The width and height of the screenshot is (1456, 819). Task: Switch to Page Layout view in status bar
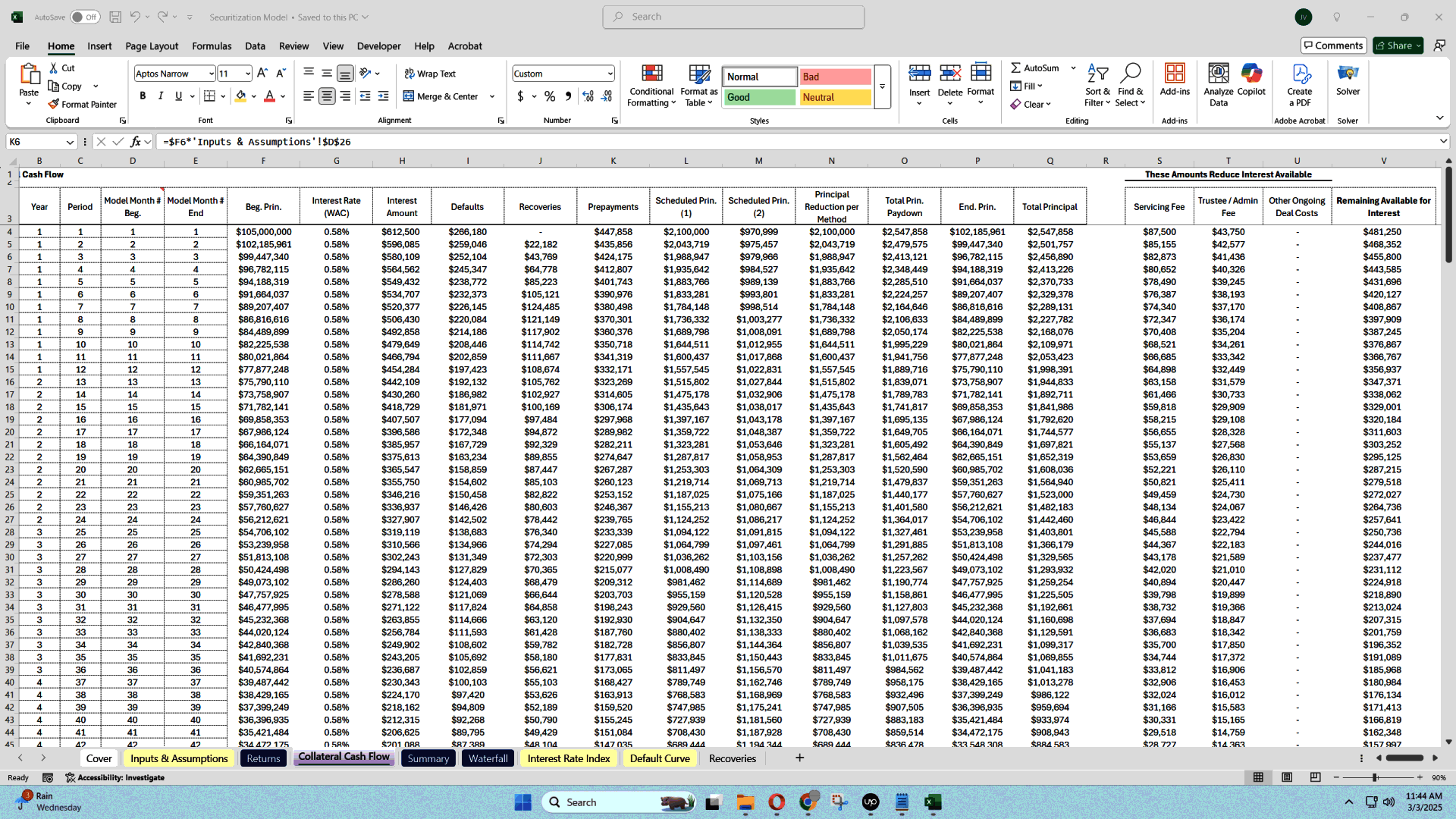pyautogui.click(x=1287, y=778)
